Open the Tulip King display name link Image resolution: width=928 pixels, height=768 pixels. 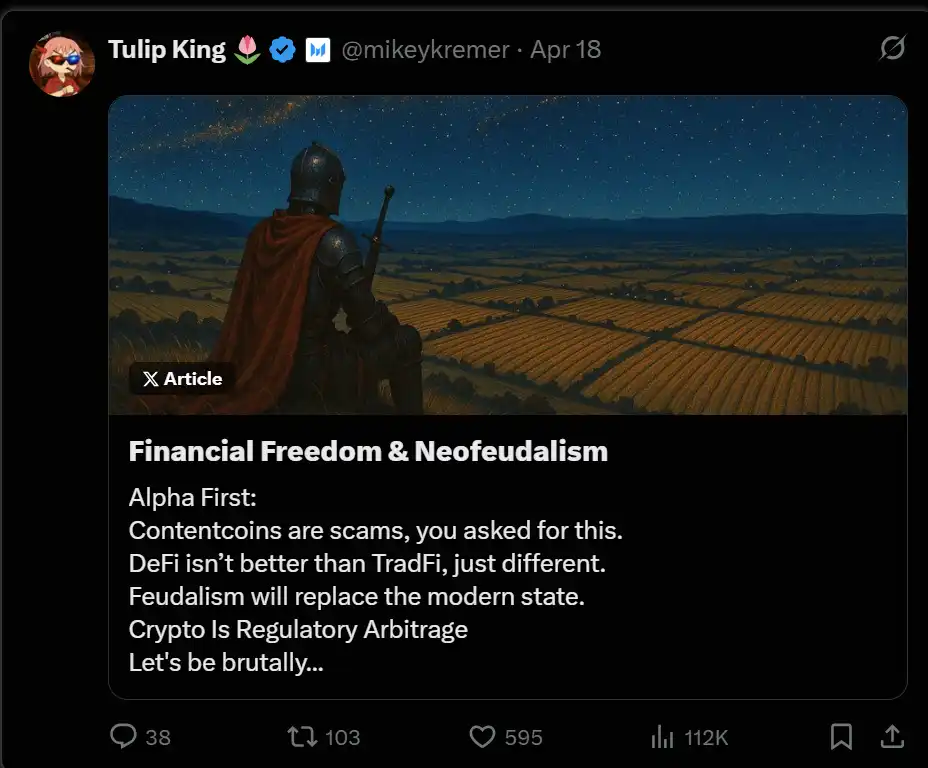coord(166,49)
